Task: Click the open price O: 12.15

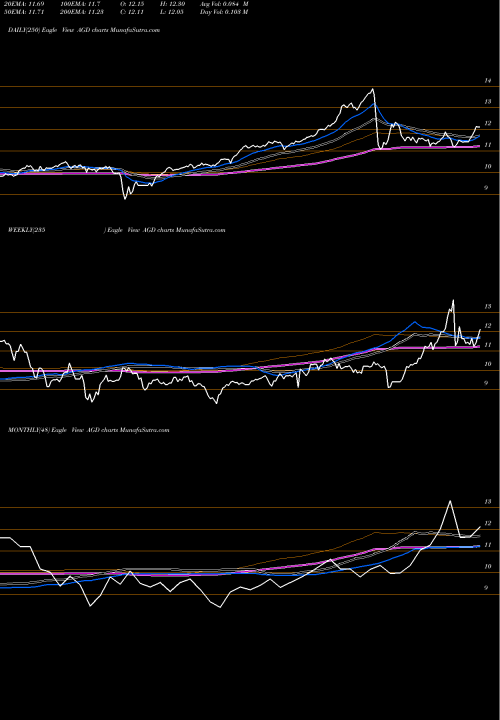Action: pyautogui.click(x=133, y=4)
